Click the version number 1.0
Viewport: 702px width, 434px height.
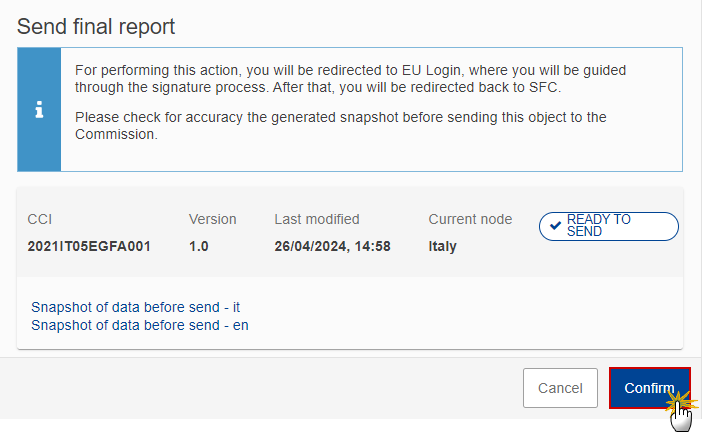[x=198, y=246]
